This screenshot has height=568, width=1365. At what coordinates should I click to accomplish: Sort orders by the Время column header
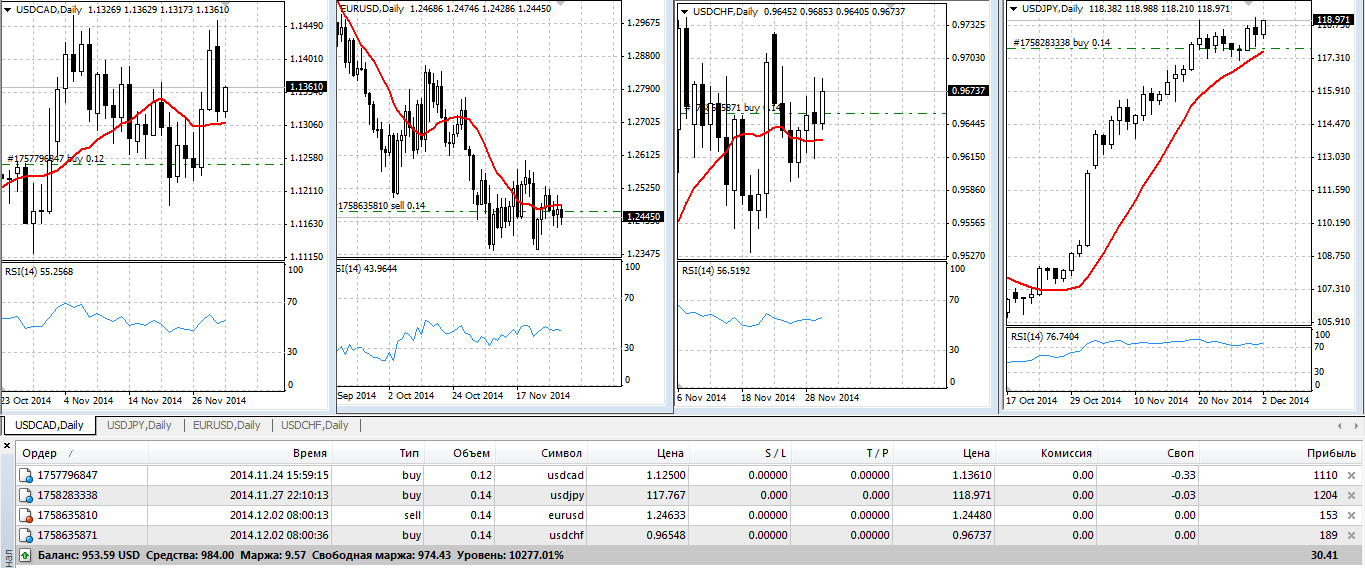[x=310, y=453]
